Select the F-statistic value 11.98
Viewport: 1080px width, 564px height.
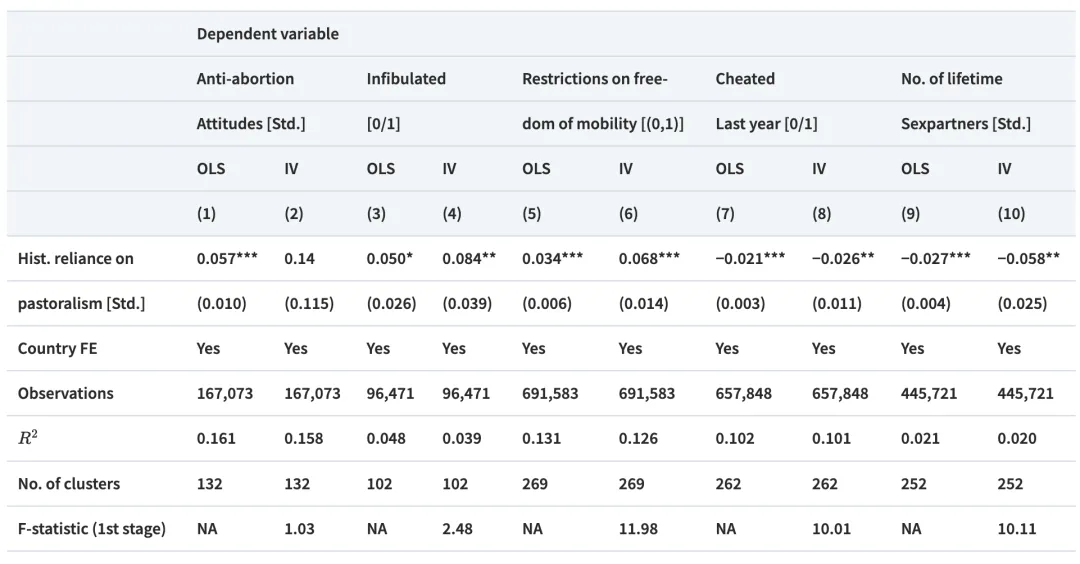(x=638, y=529)
